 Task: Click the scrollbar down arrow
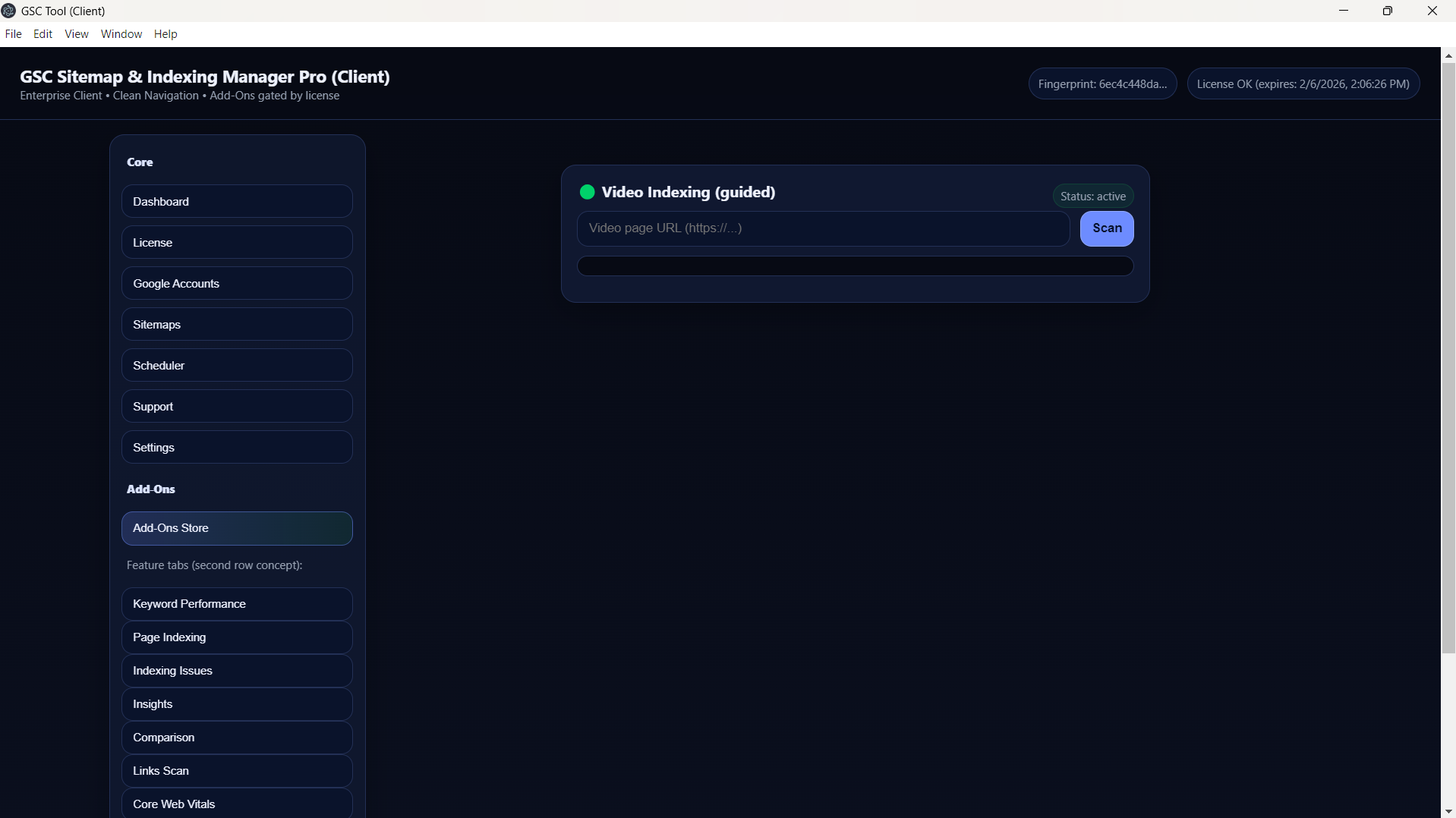click(1448, 811)
